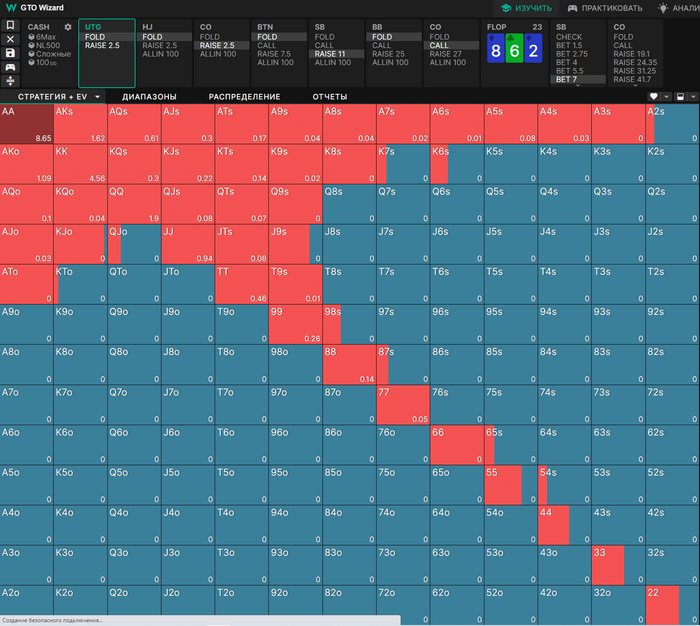
Task: Select RAISE 27 in CO column
Action: [x=446, y=54]
